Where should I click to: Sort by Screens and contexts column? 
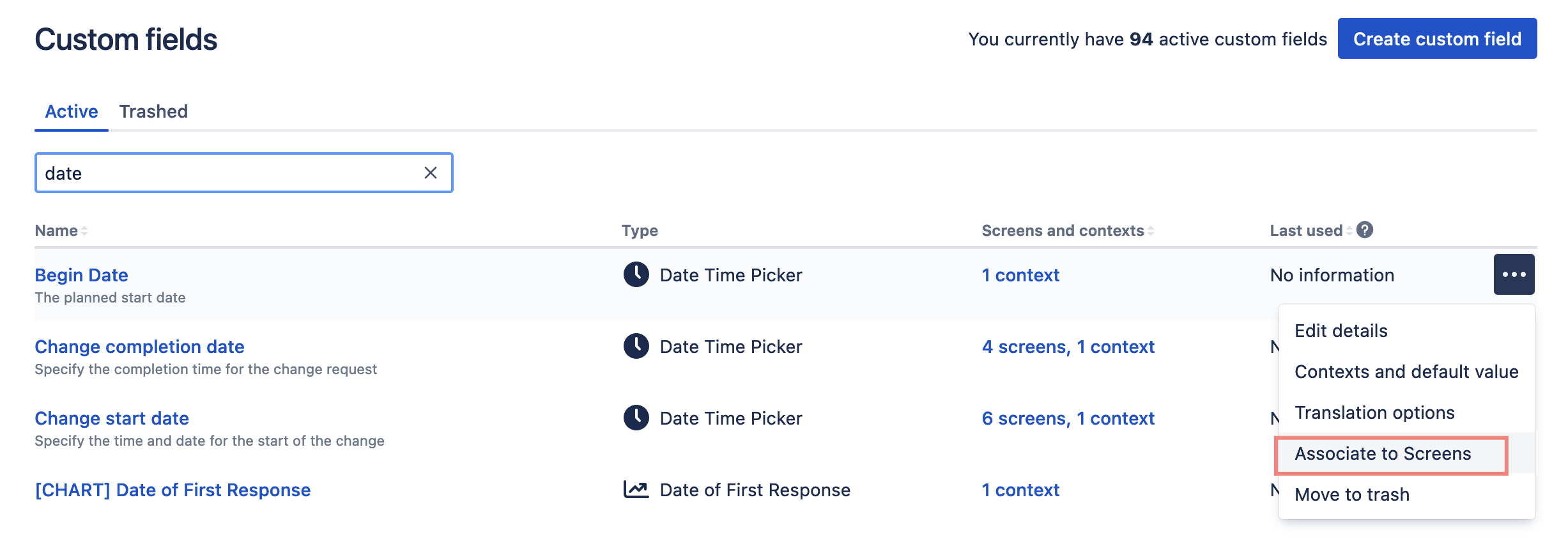tap(1150, 231)
